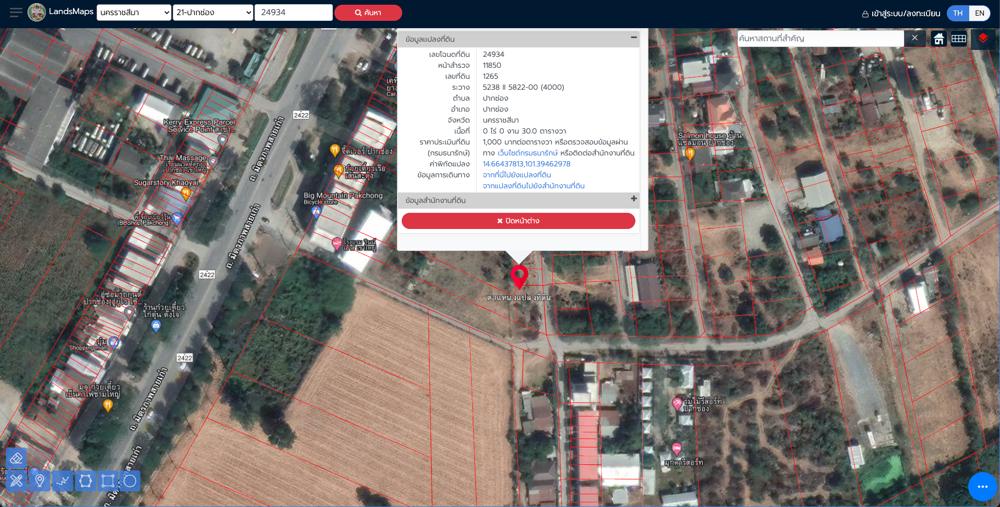This screenshot has width=1000, height=507.
Task: Open the เว็บไซต์กรมธนารักษ์ link
Action: (527, 153)
